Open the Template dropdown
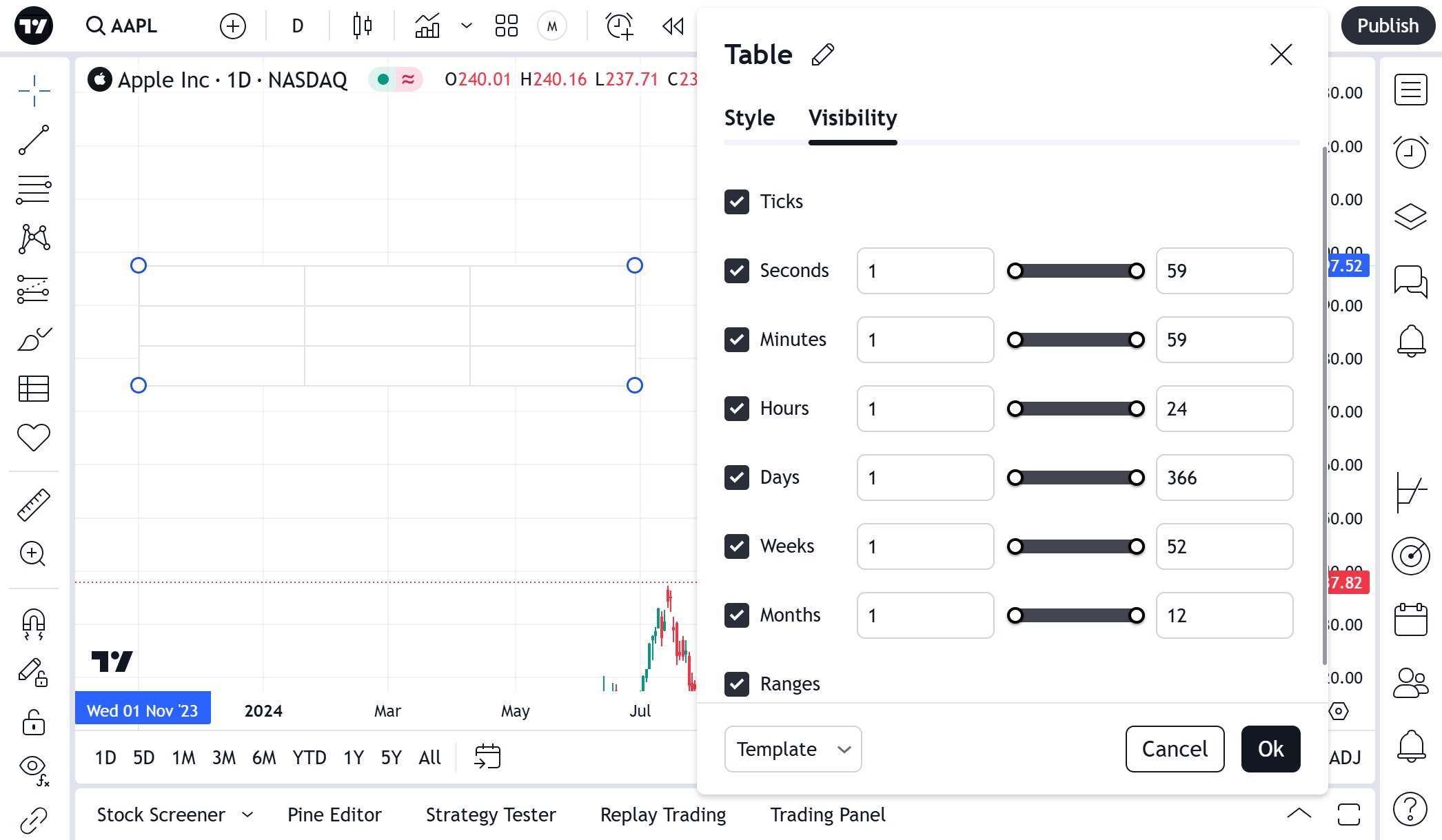The height and width of the screenshot is (840, 1442). click(x=793, y=749)
